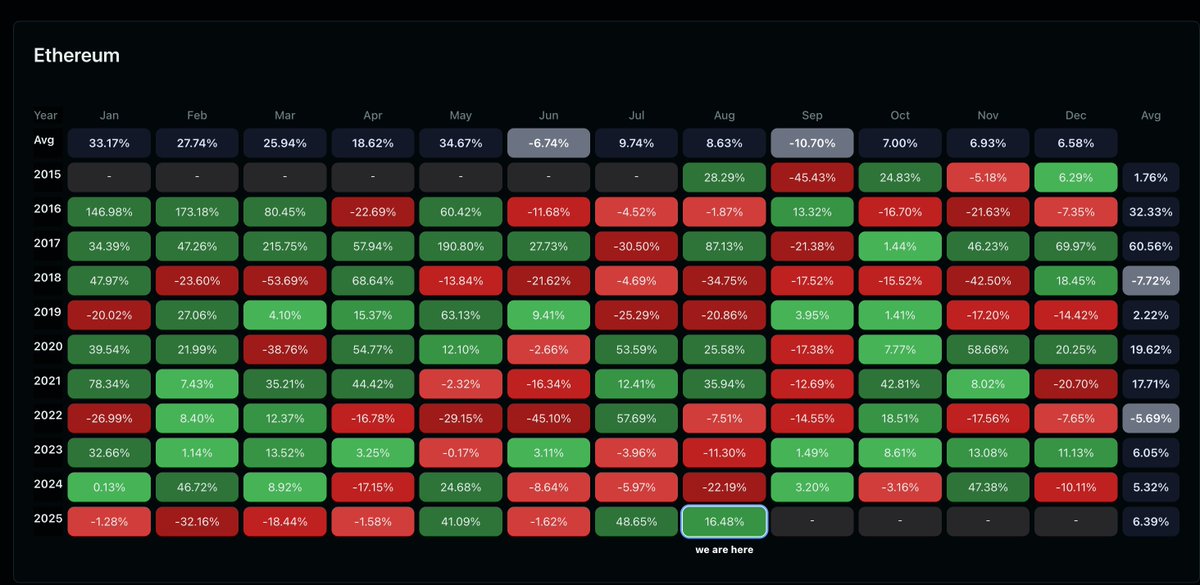Click the 'we are here' caption
Viewport: 1200px width, 585px height.
pyautogui.click(x=725, y=550)
